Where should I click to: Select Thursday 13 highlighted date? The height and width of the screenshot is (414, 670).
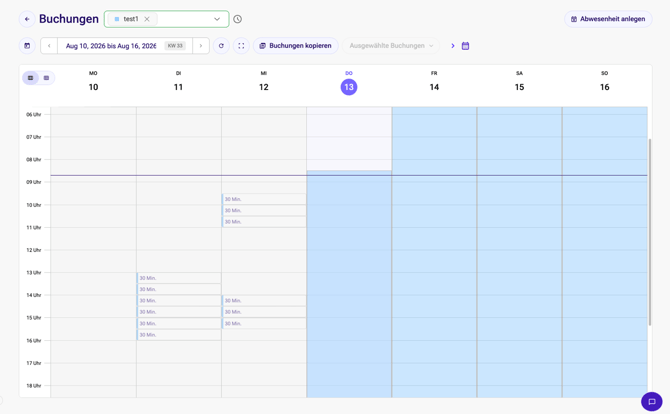pos(349,87)
